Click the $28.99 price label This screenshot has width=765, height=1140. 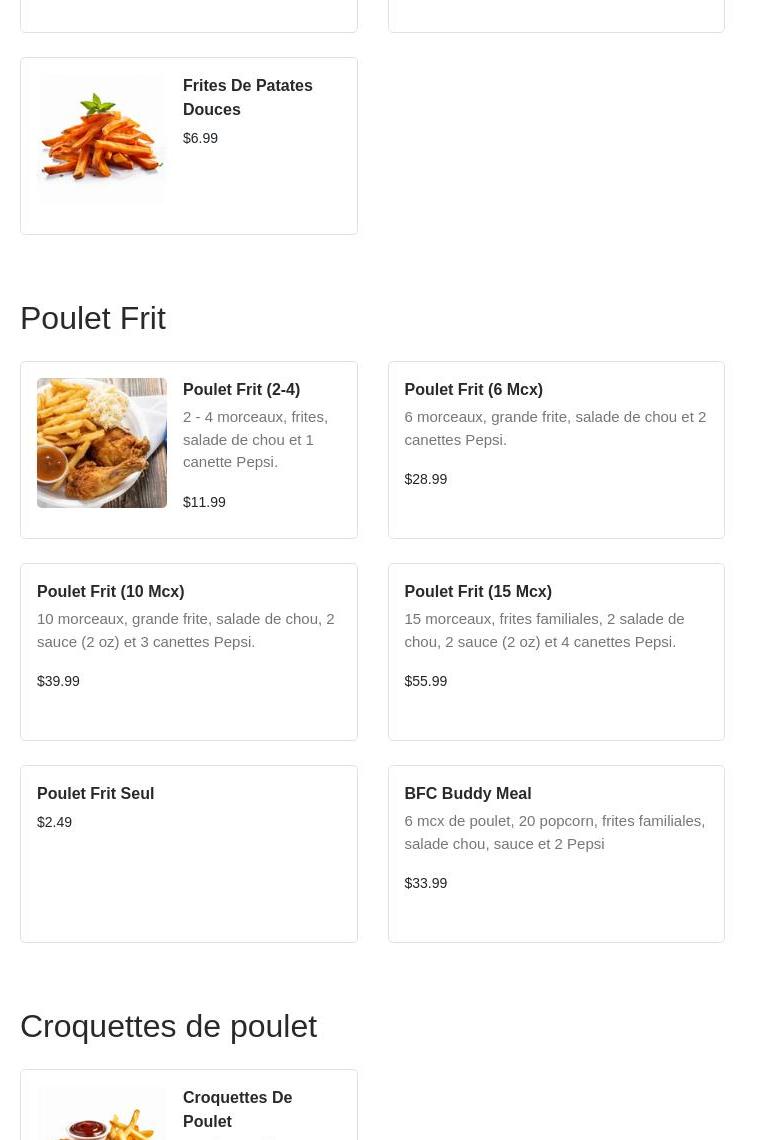pyautogui.click(x=425, y=479)
